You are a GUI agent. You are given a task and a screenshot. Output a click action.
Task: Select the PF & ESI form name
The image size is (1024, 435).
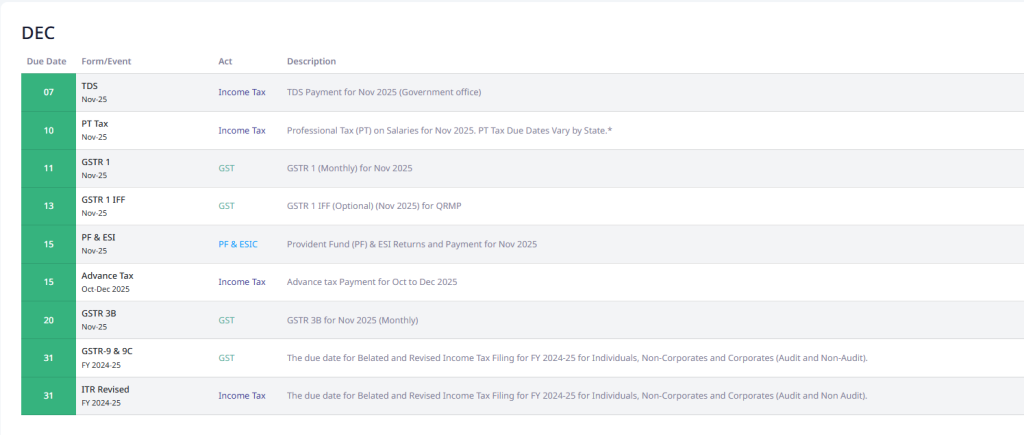point(99,238)
